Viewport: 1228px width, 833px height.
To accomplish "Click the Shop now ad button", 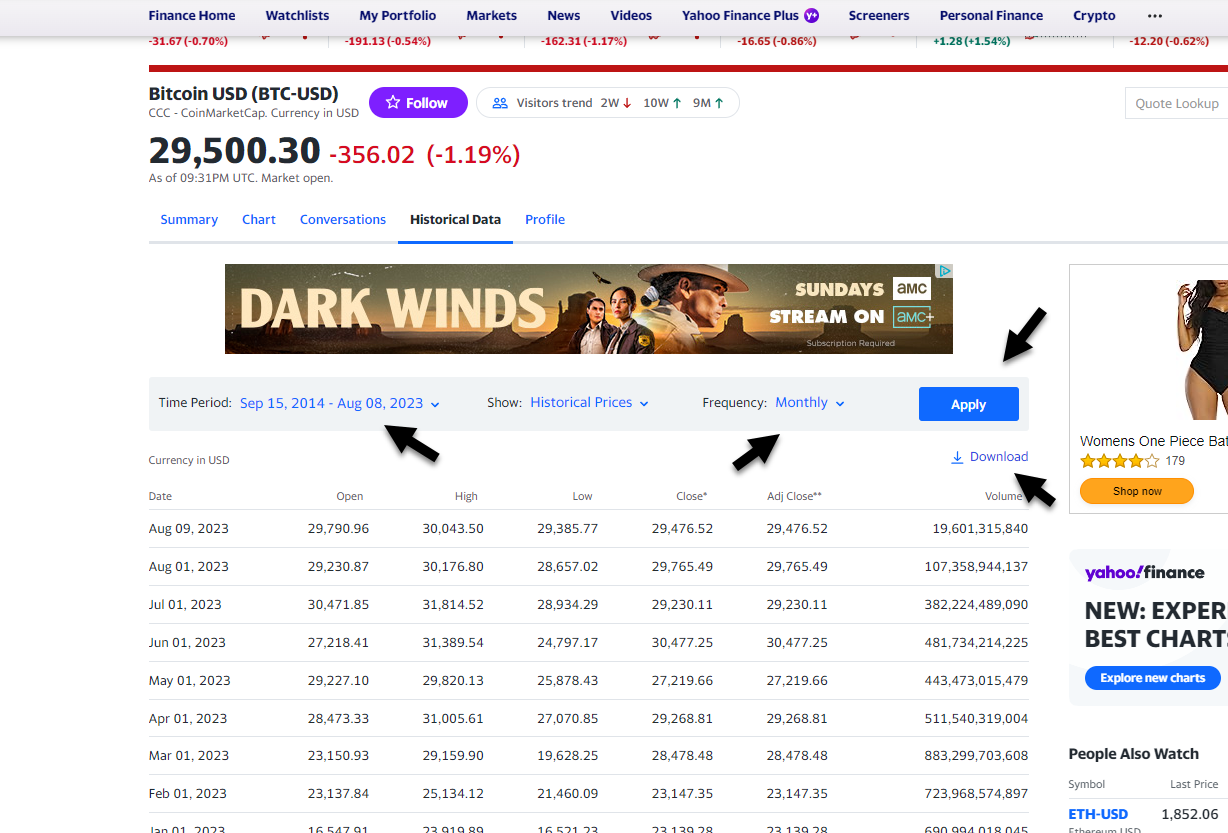I will click(1137, 491).
